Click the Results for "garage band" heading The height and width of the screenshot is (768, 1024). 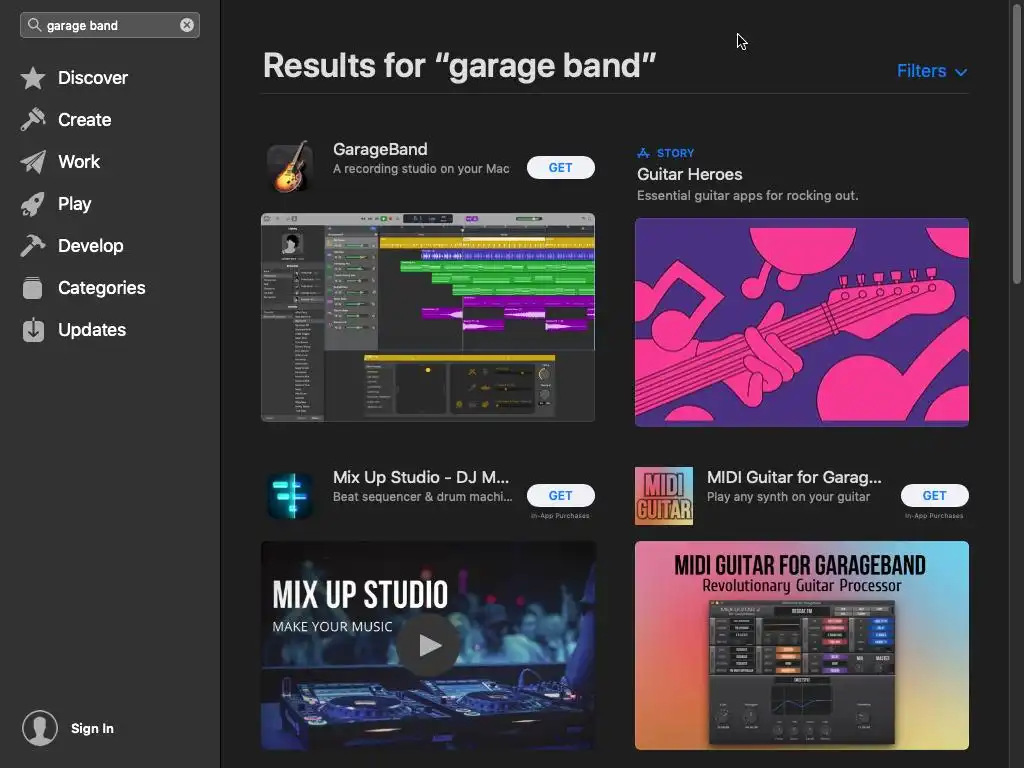(x=459, y=66)
